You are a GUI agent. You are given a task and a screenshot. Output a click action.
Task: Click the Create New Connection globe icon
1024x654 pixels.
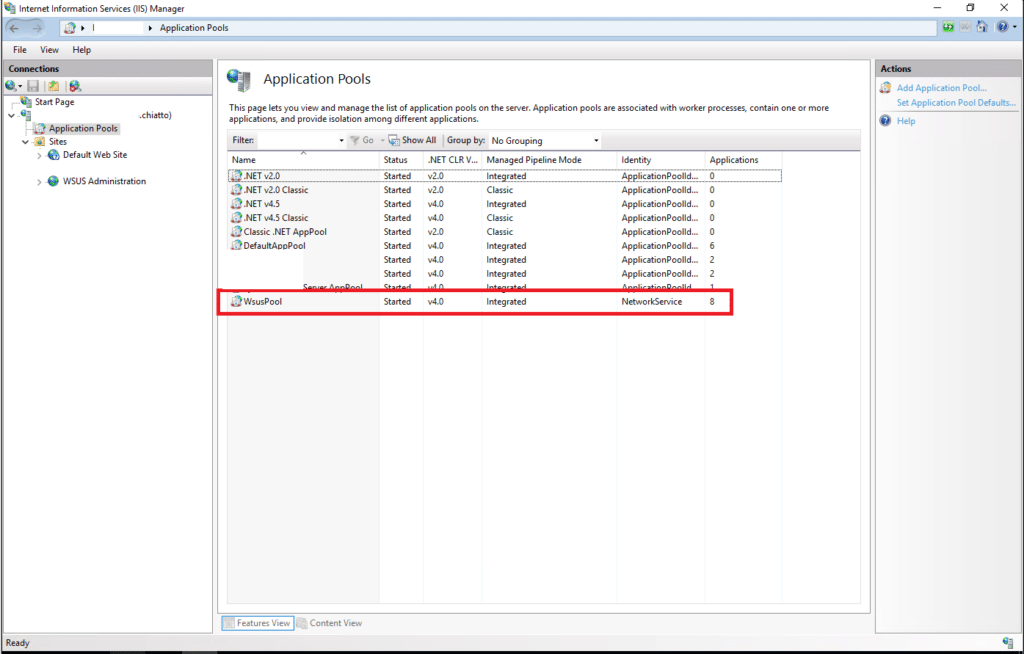point(10,86)
